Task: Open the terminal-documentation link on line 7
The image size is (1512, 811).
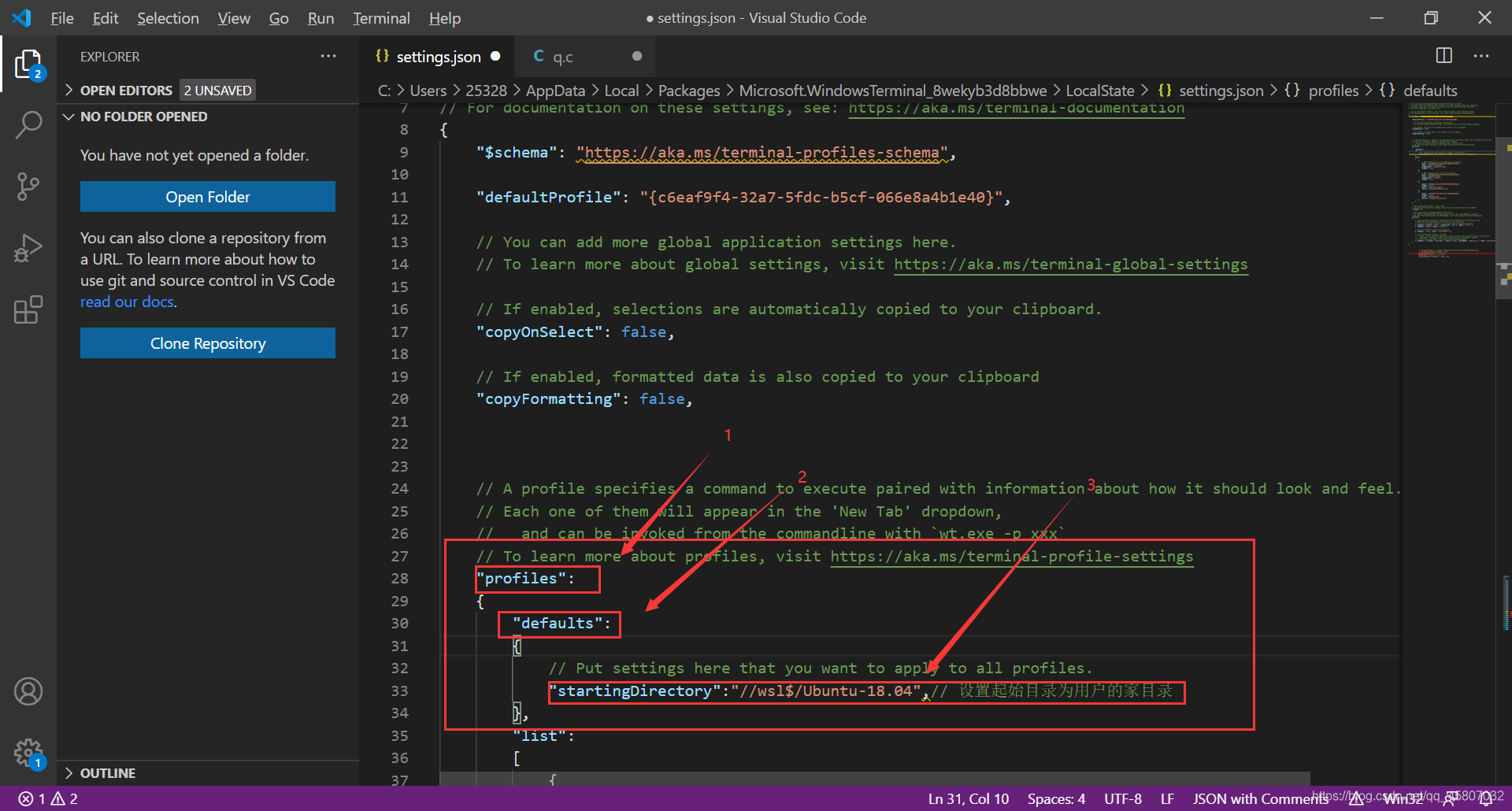Action: (1016, 108)
